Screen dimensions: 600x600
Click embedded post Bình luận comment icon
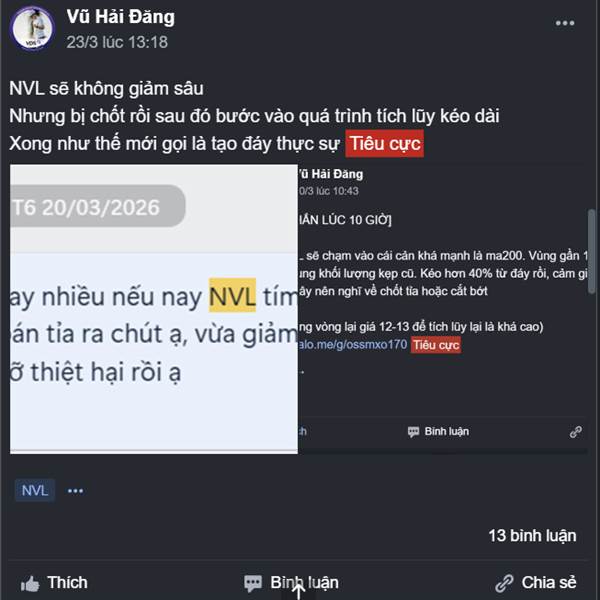tap(413, 432)
